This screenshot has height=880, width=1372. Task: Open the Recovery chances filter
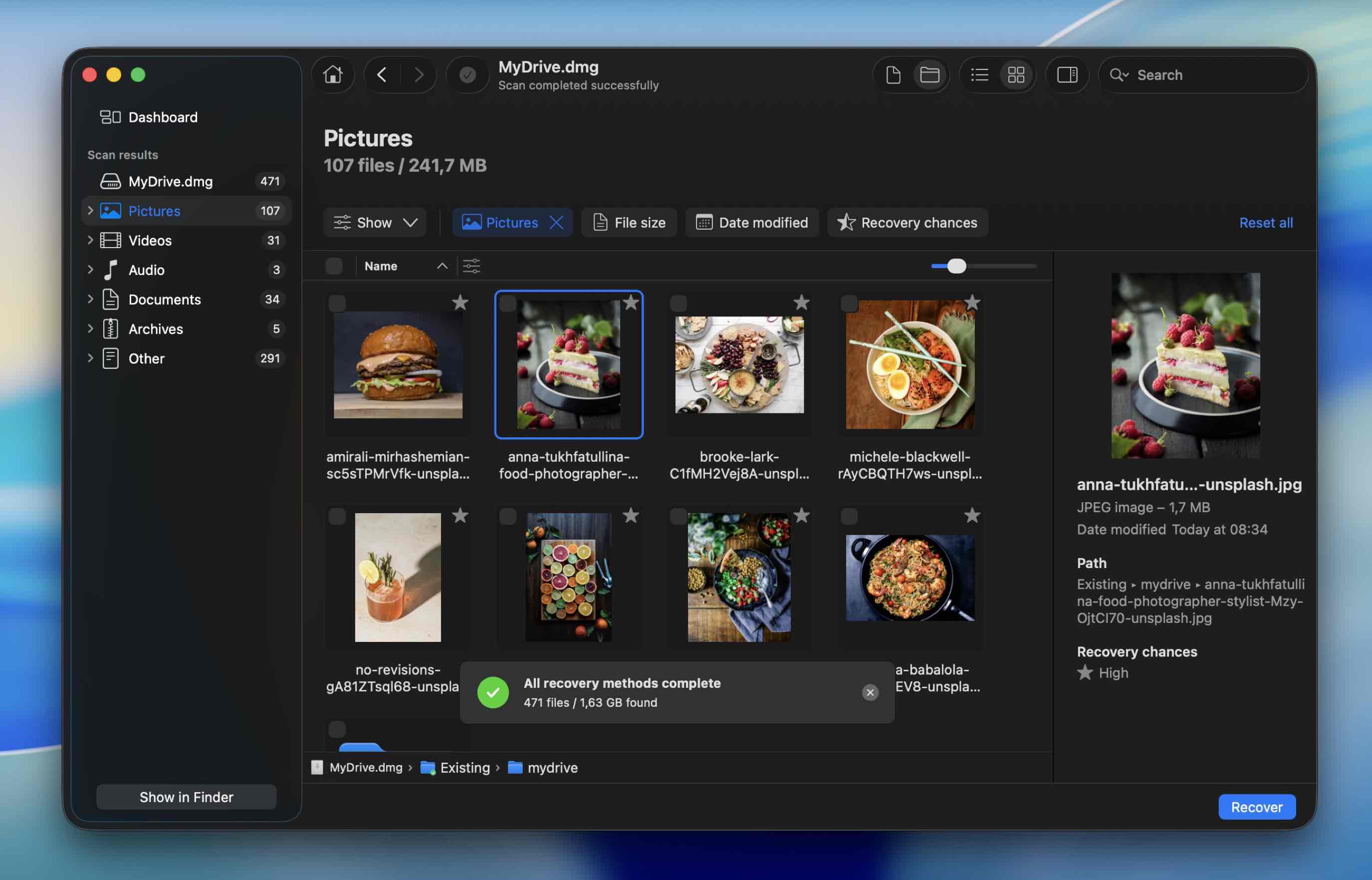(907, 222)
